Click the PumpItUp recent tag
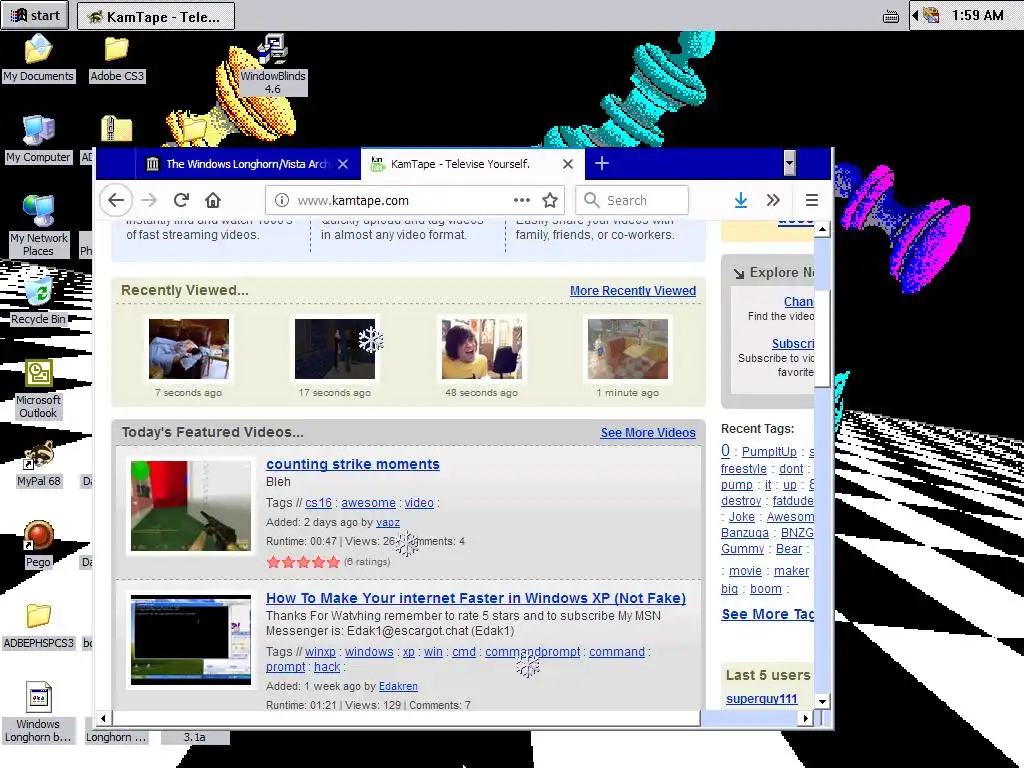1024x768 pixels. tap(769, 452)
